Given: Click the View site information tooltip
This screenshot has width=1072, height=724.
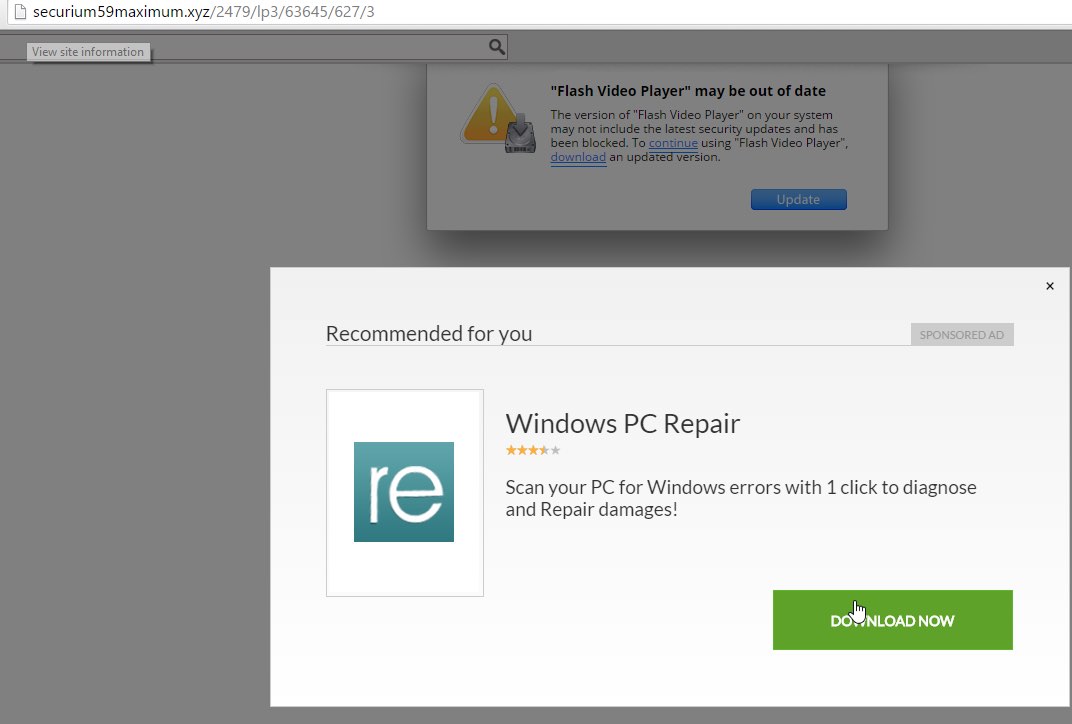Looking at the screenshot, I should click(x=88, y=52).
